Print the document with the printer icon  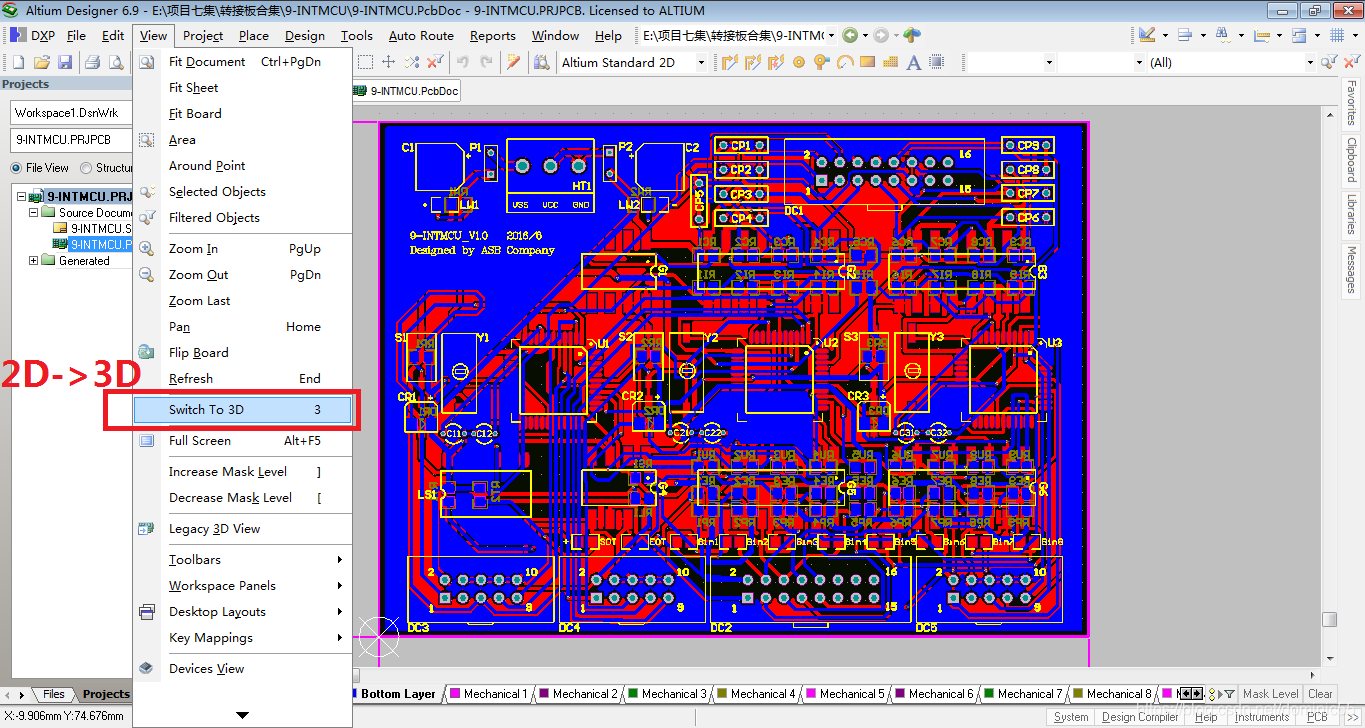pyautogui.click(x=92, y=62)
